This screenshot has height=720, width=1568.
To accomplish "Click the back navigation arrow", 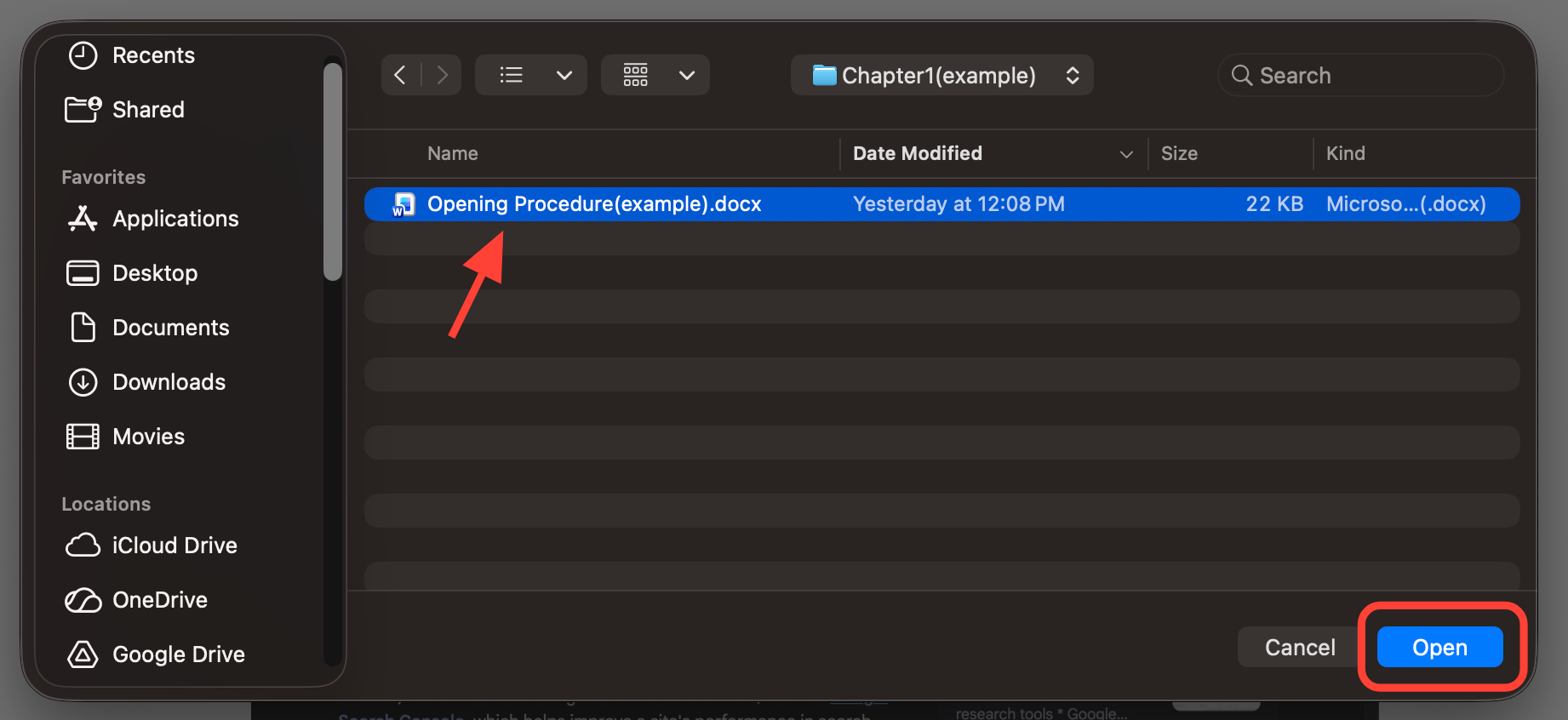I will click(x=400, y=75).
